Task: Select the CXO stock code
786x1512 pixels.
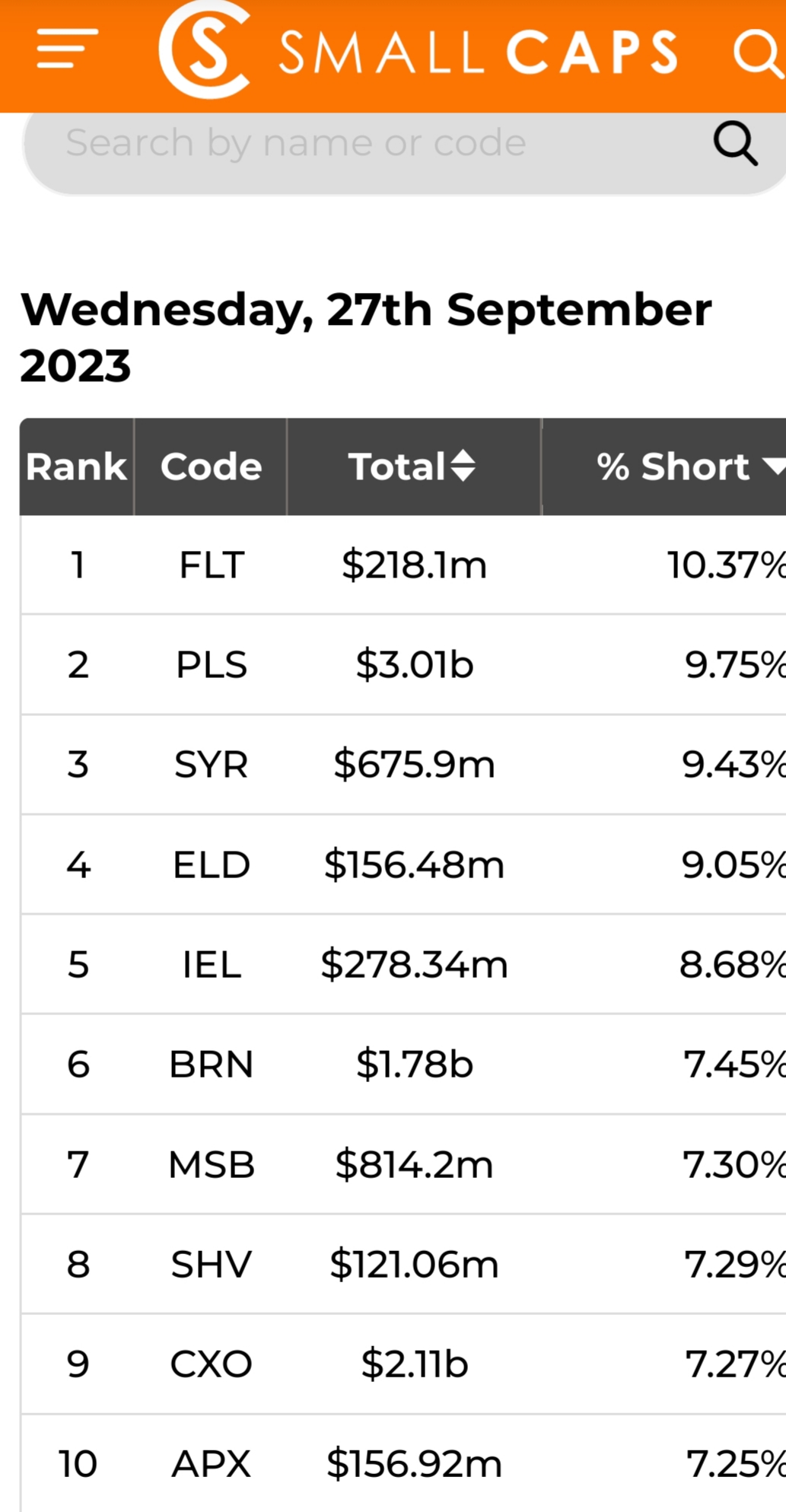Action: [x=211, y=1364]
